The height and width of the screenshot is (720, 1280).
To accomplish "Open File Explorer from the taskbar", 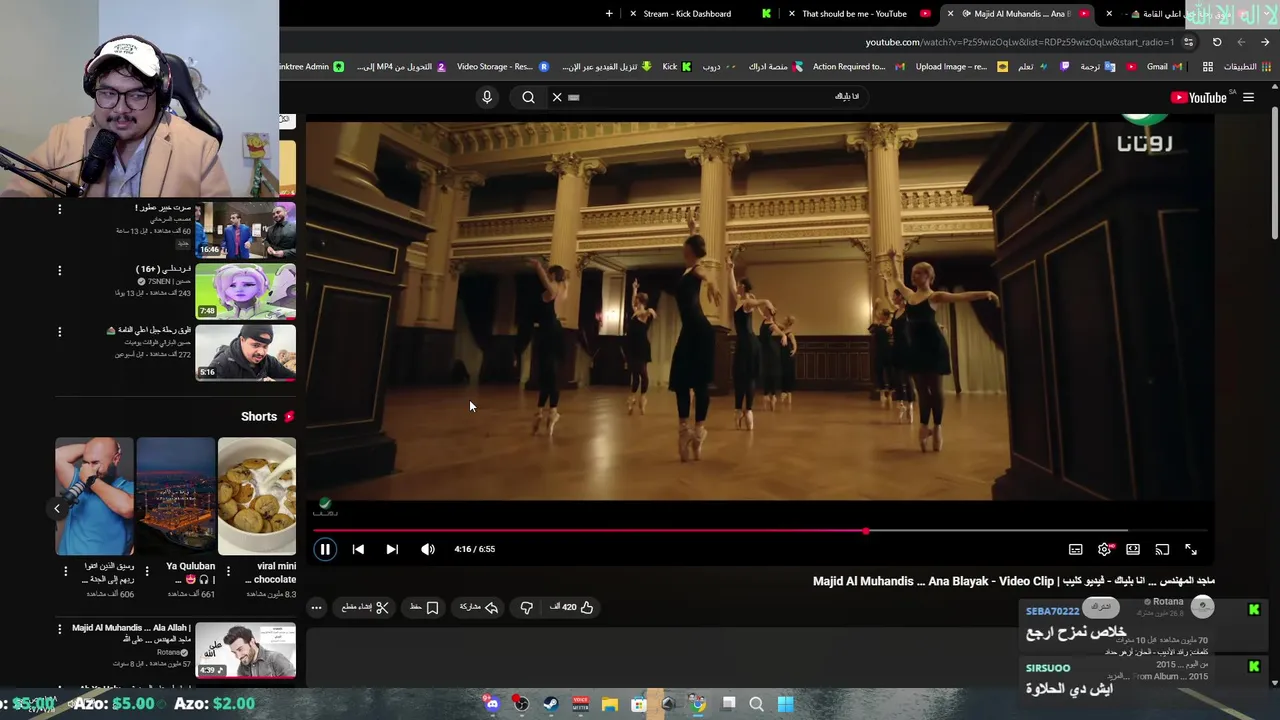I will coord(609,704).
